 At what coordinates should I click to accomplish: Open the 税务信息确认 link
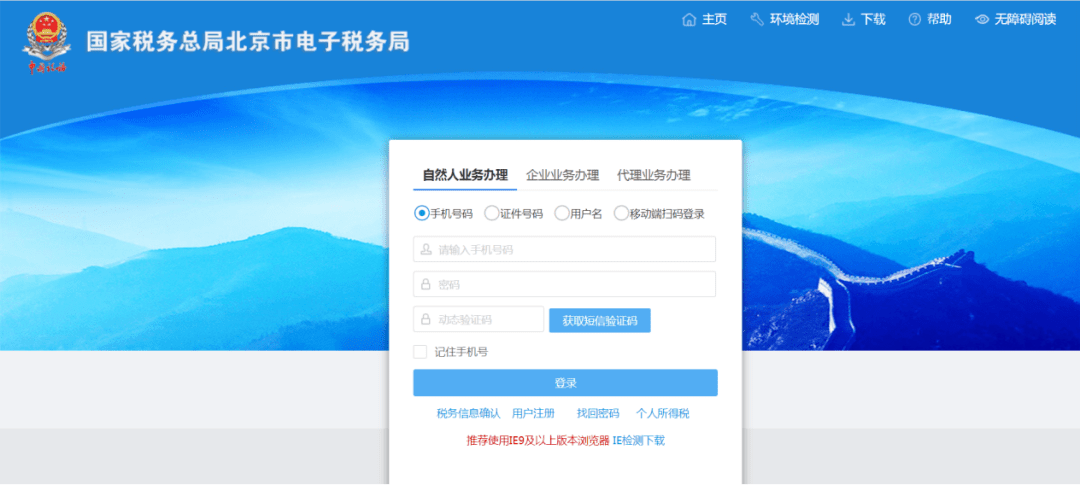468,413
